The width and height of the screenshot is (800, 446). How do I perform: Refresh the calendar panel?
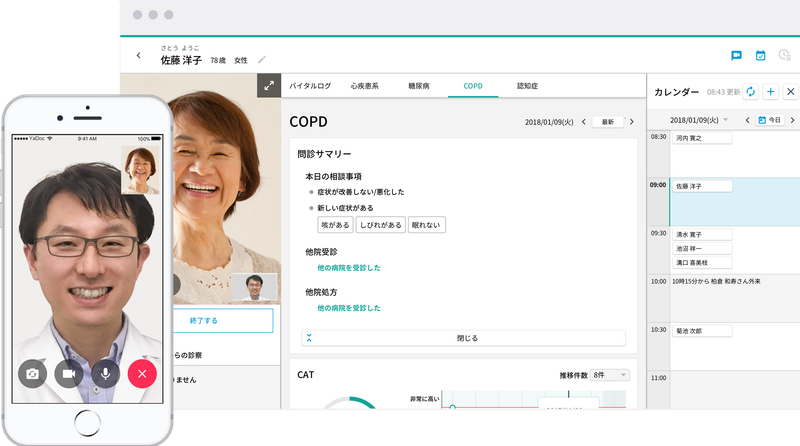coord(751,92)
